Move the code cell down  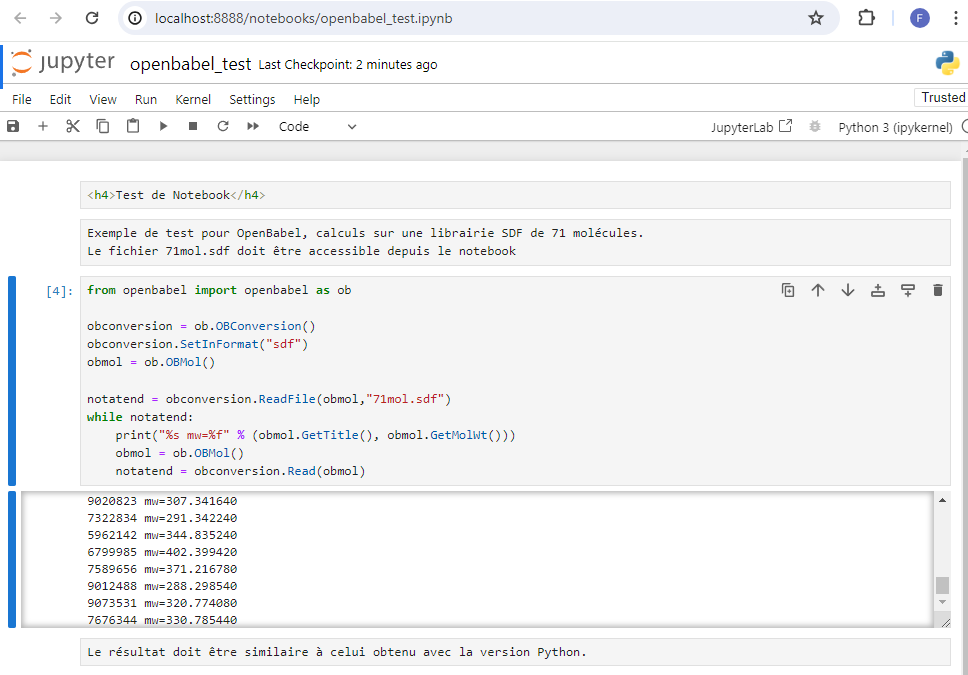click(848, 290)
